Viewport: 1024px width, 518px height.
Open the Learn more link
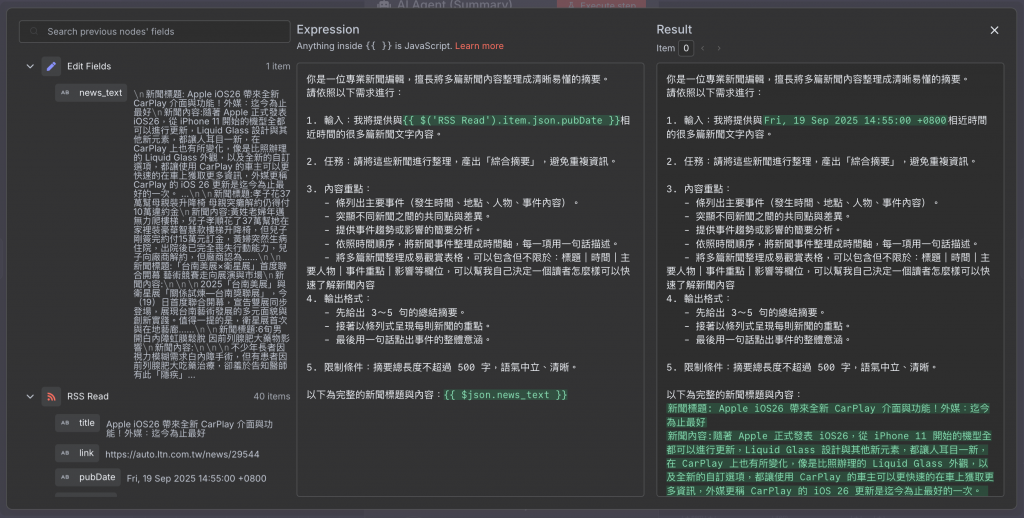point(479,46)
